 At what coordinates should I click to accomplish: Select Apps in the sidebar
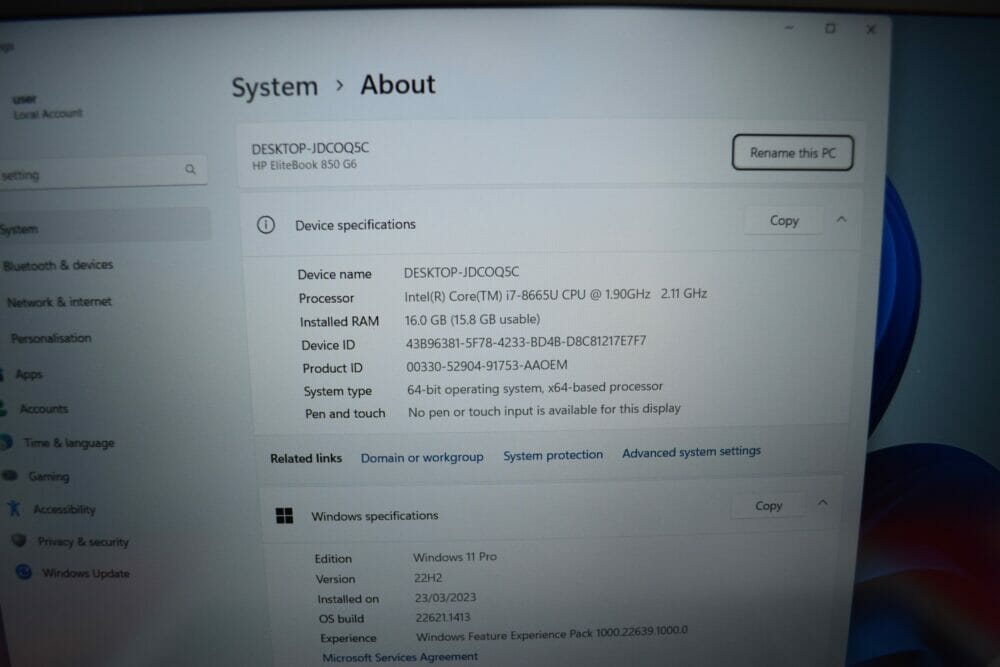point(29,374)
